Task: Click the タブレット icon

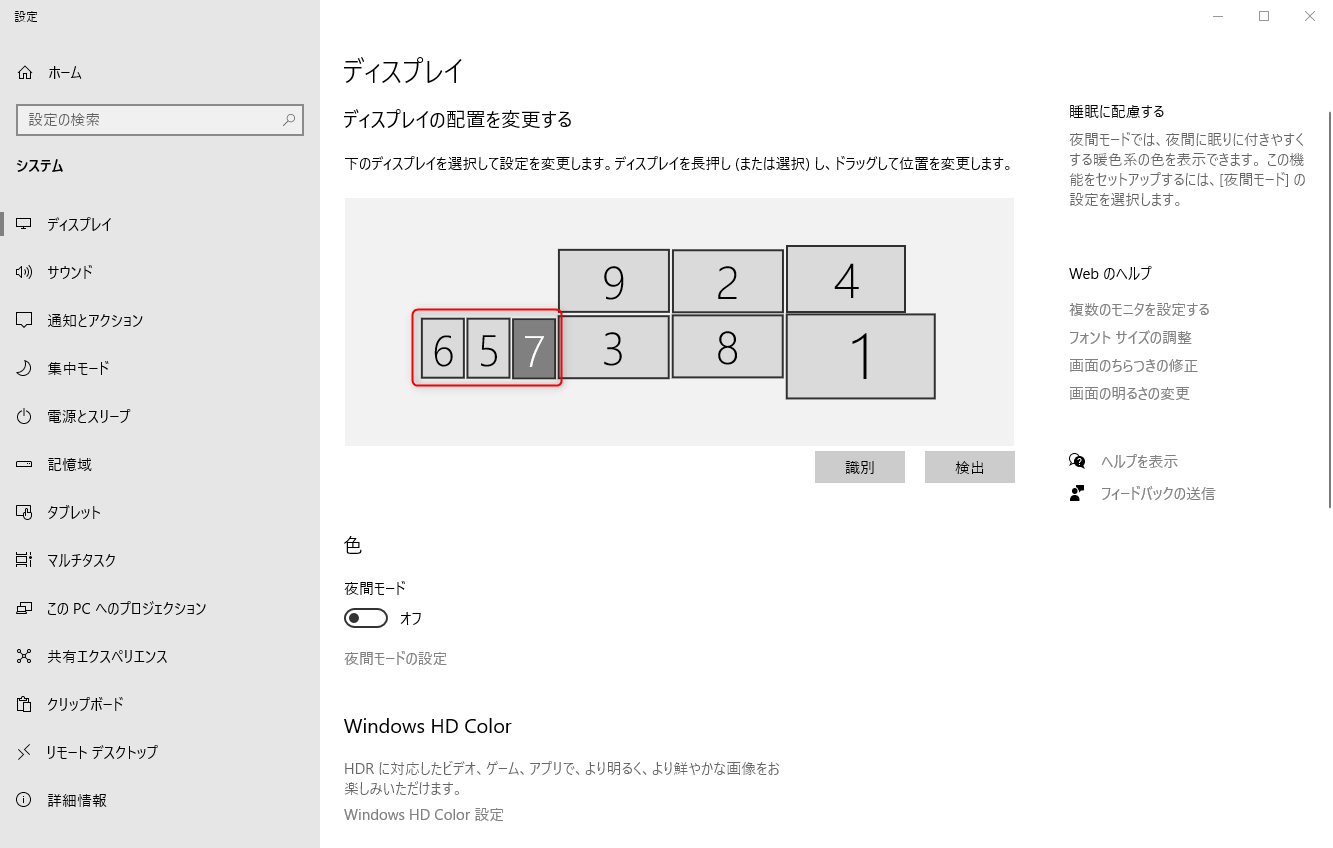Action: [x=25, y=513]
